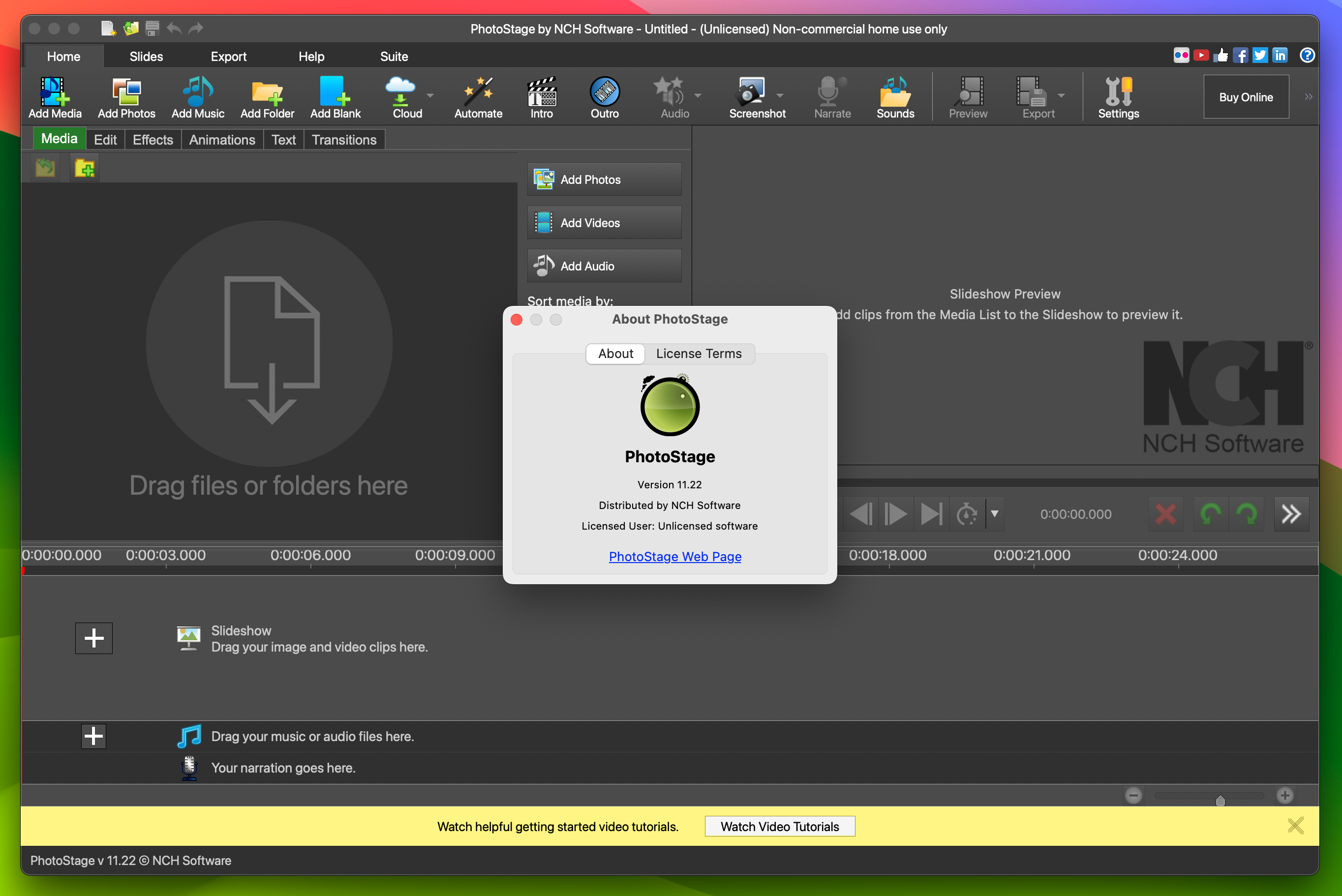The image size is (1342, 896).
Task: Toggle the Text panel tab
Action: (x=282, y=139)
